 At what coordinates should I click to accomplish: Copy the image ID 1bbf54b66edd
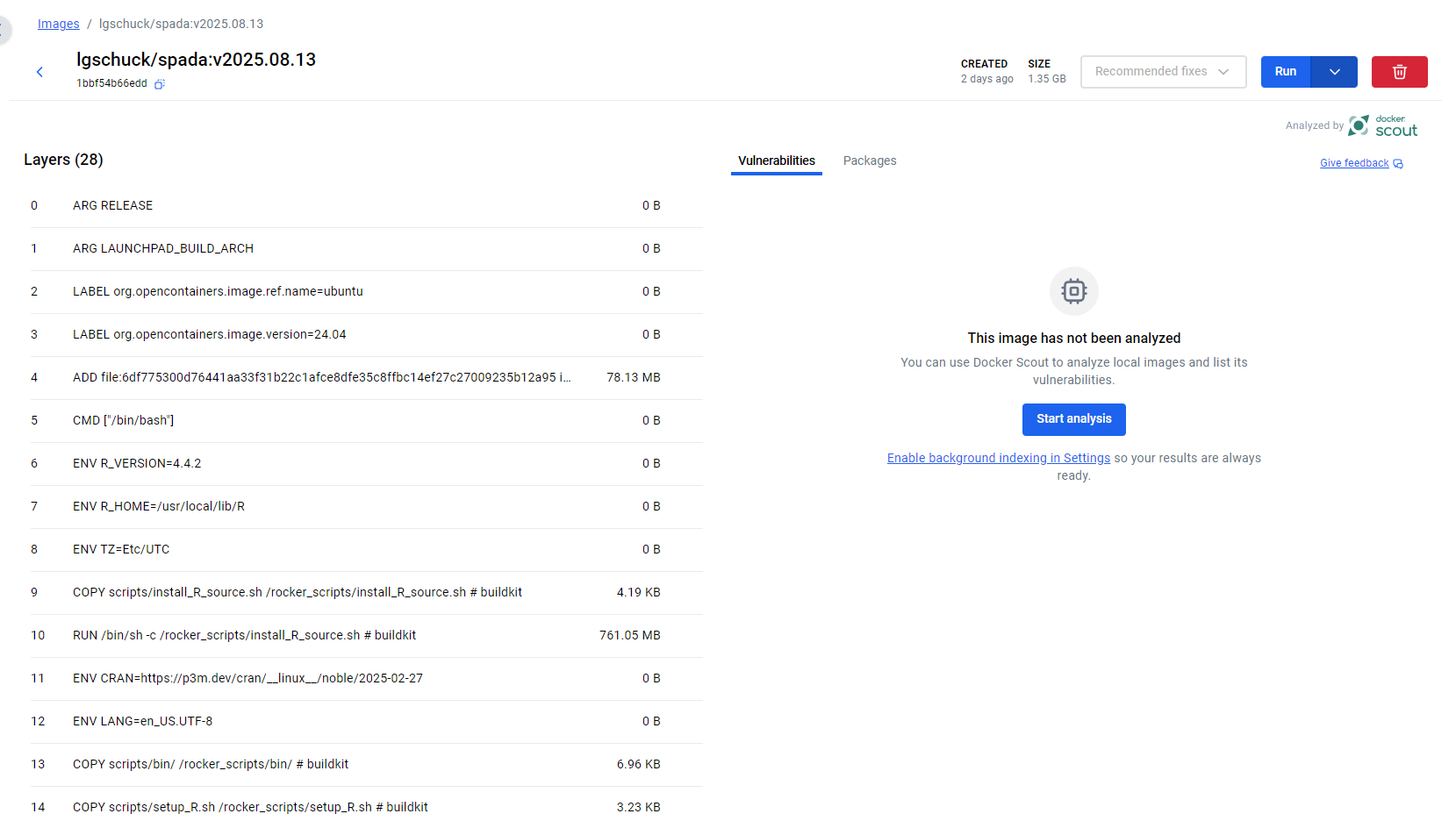coord(159,84)
